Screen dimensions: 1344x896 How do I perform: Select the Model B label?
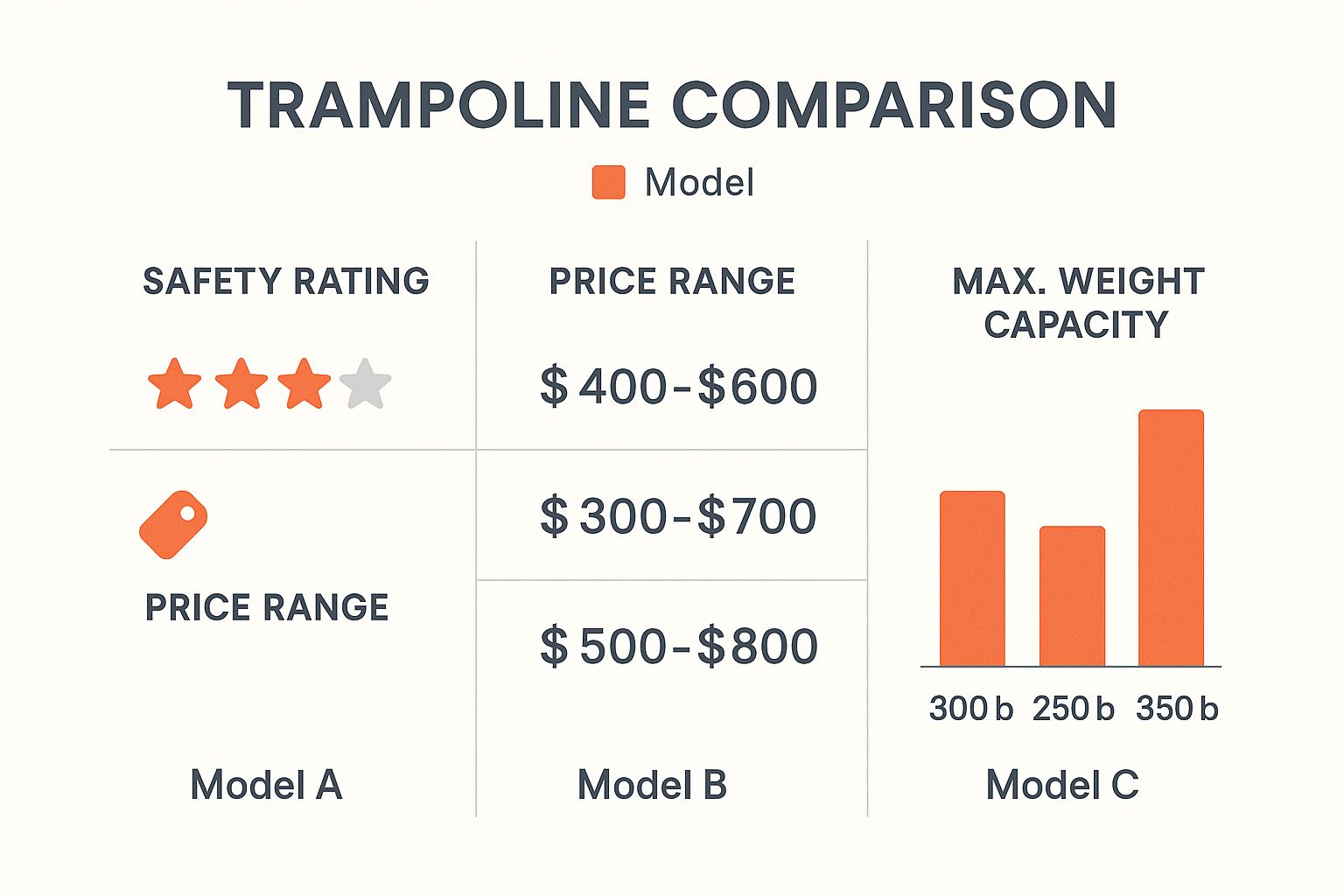(652, 785)
